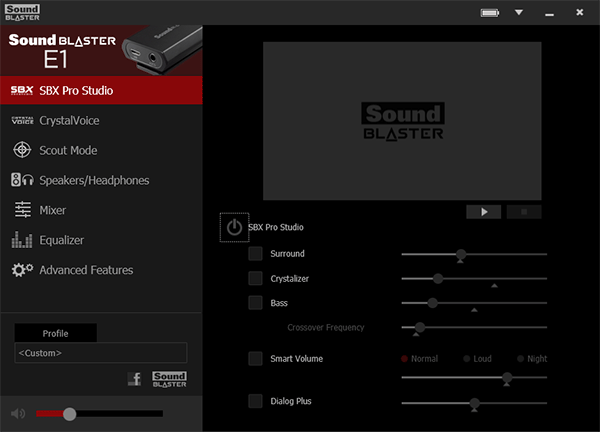Select the Loud smart volume mode
This screenshot has width=600, height=432.
click(x=477, y=359)
